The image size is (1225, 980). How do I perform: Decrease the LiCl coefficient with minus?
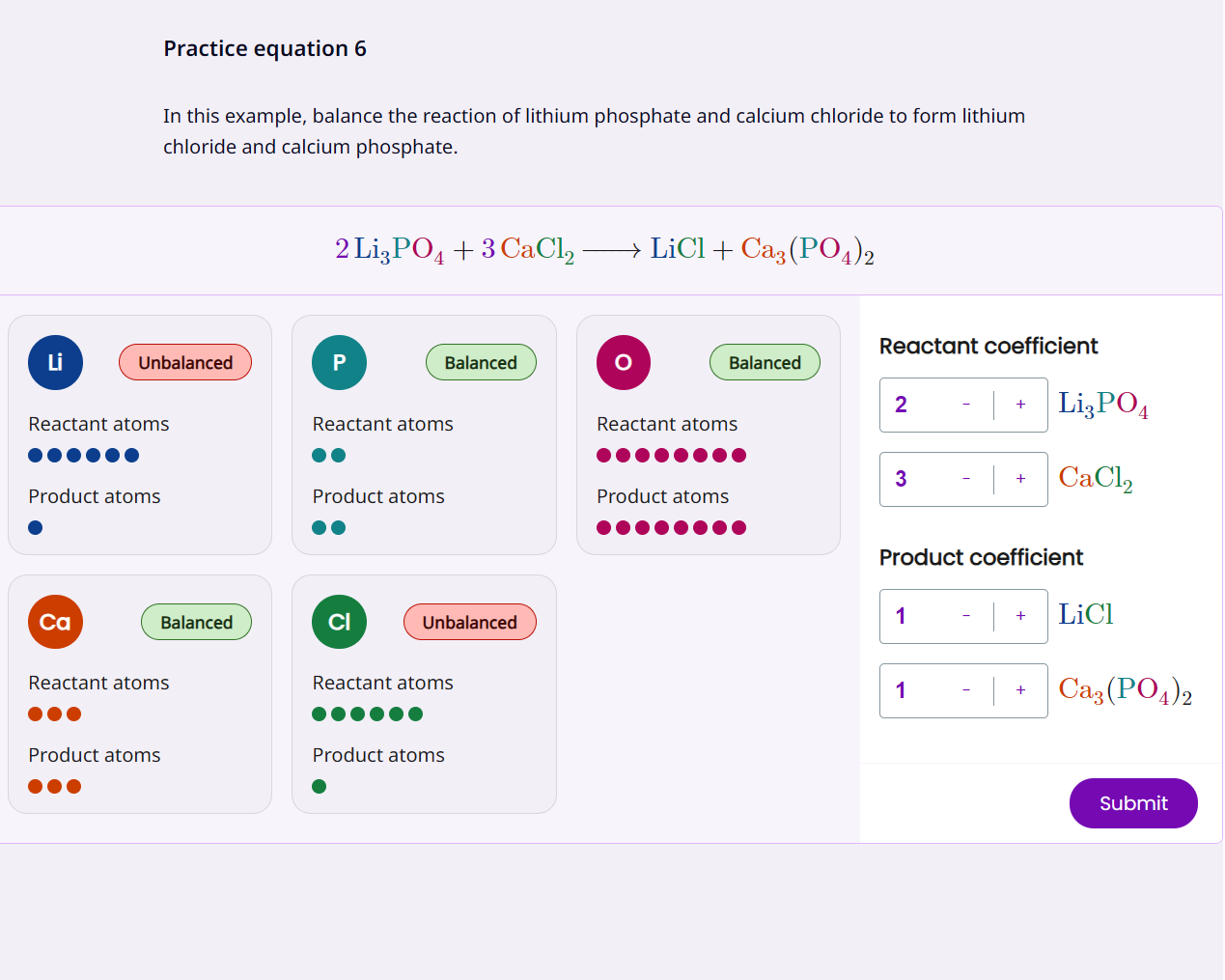pos(966,616)
